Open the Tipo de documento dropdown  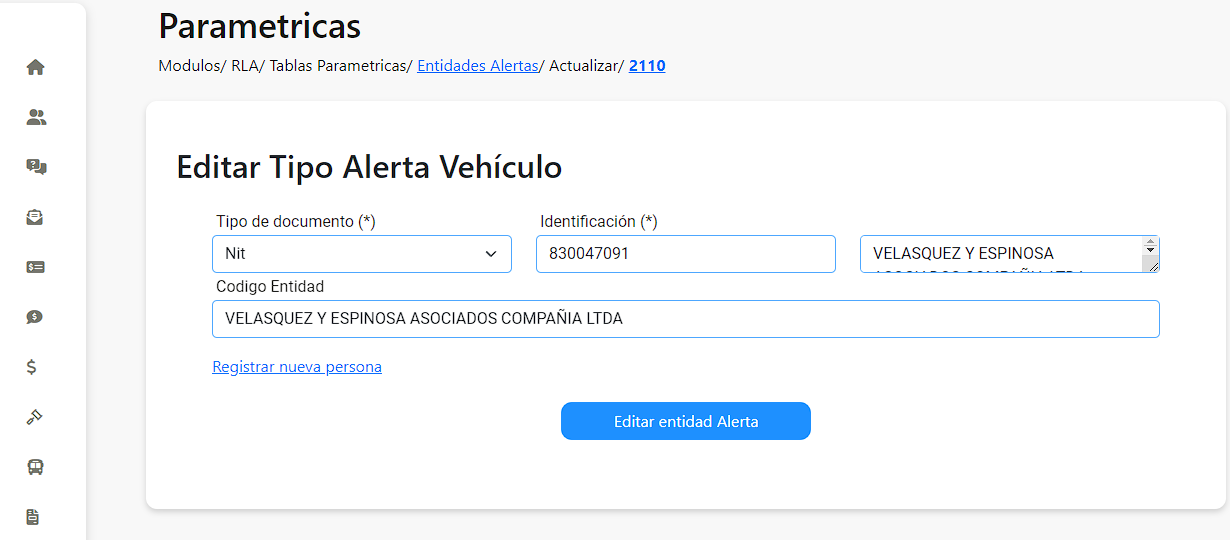tap(362, 254)
